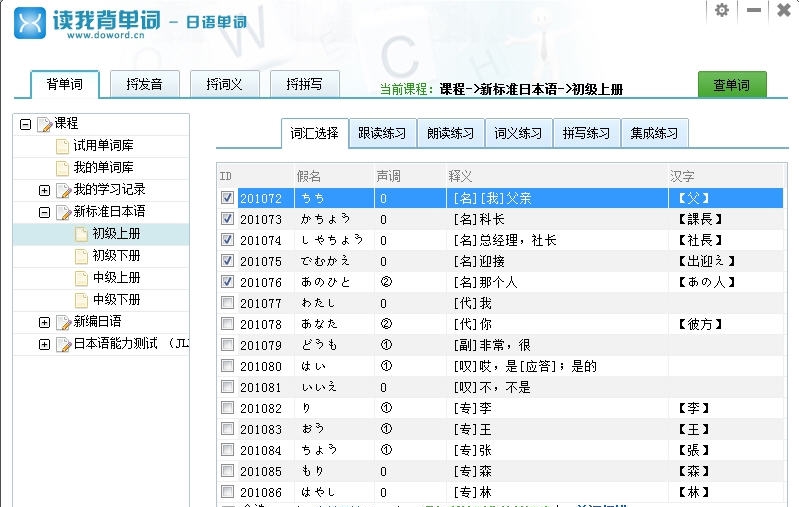
Task: Select the 中级上册 course item
Action: coord(115,278)
